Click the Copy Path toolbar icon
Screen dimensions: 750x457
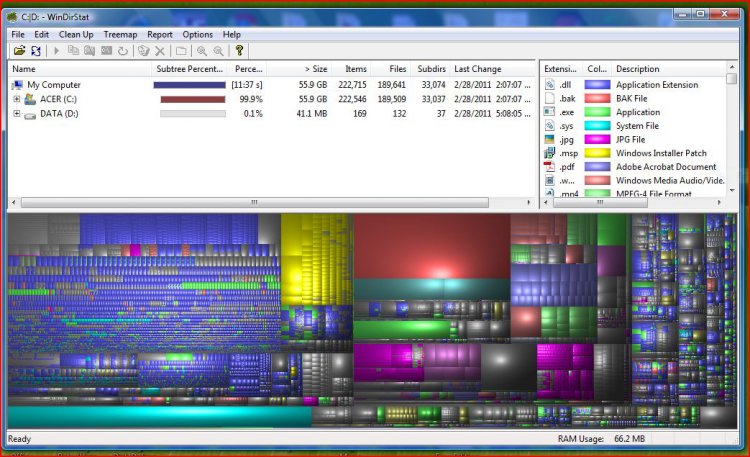[x=73, y=50]
